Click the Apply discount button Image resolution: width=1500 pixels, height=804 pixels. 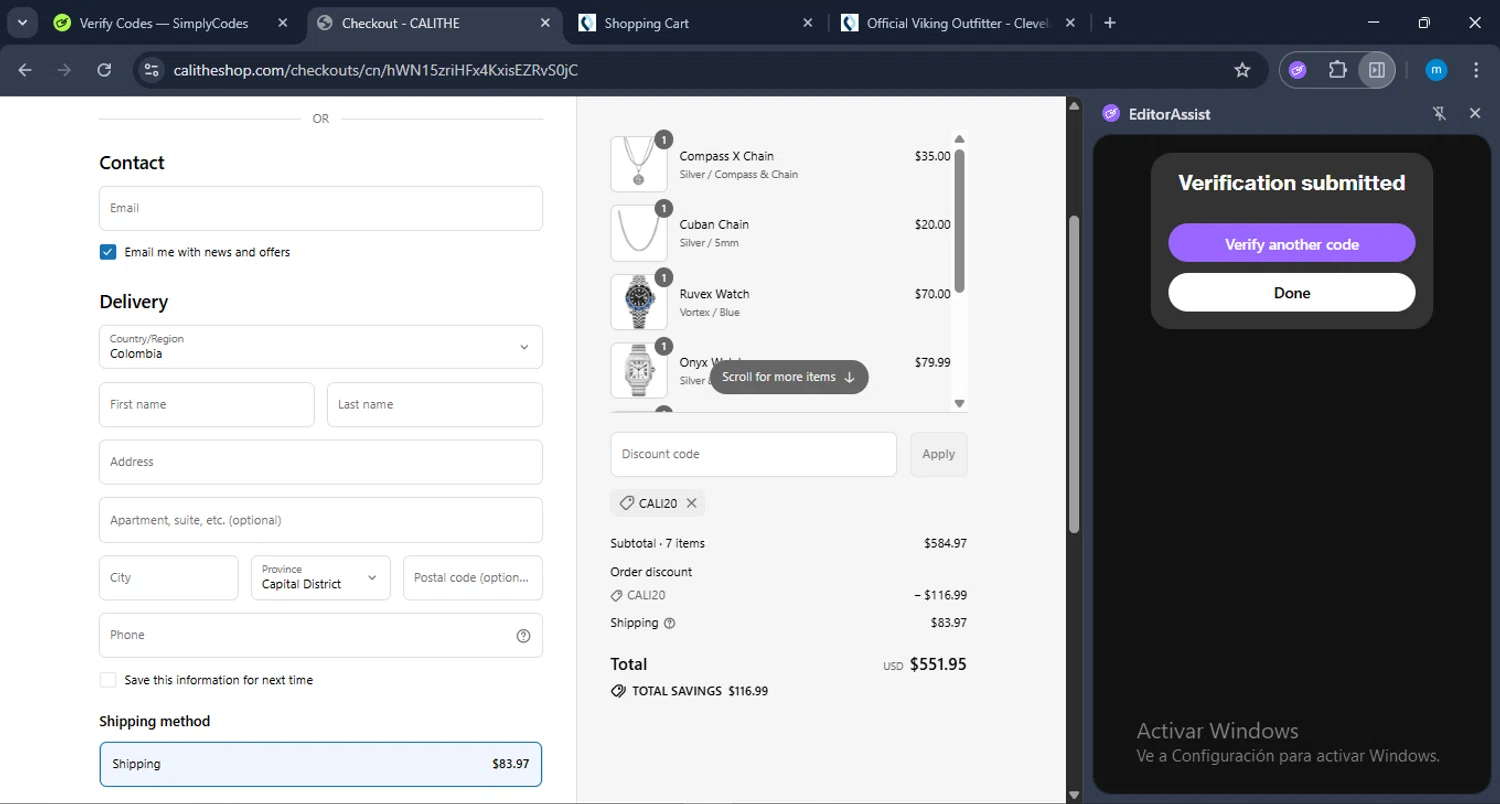point(938,454)
